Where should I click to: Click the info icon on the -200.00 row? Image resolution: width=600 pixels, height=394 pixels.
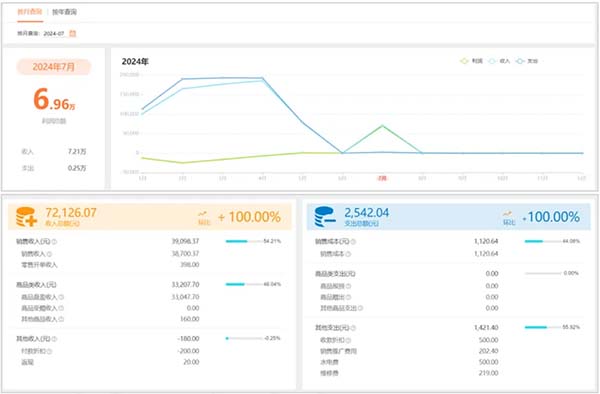[49, 351]
